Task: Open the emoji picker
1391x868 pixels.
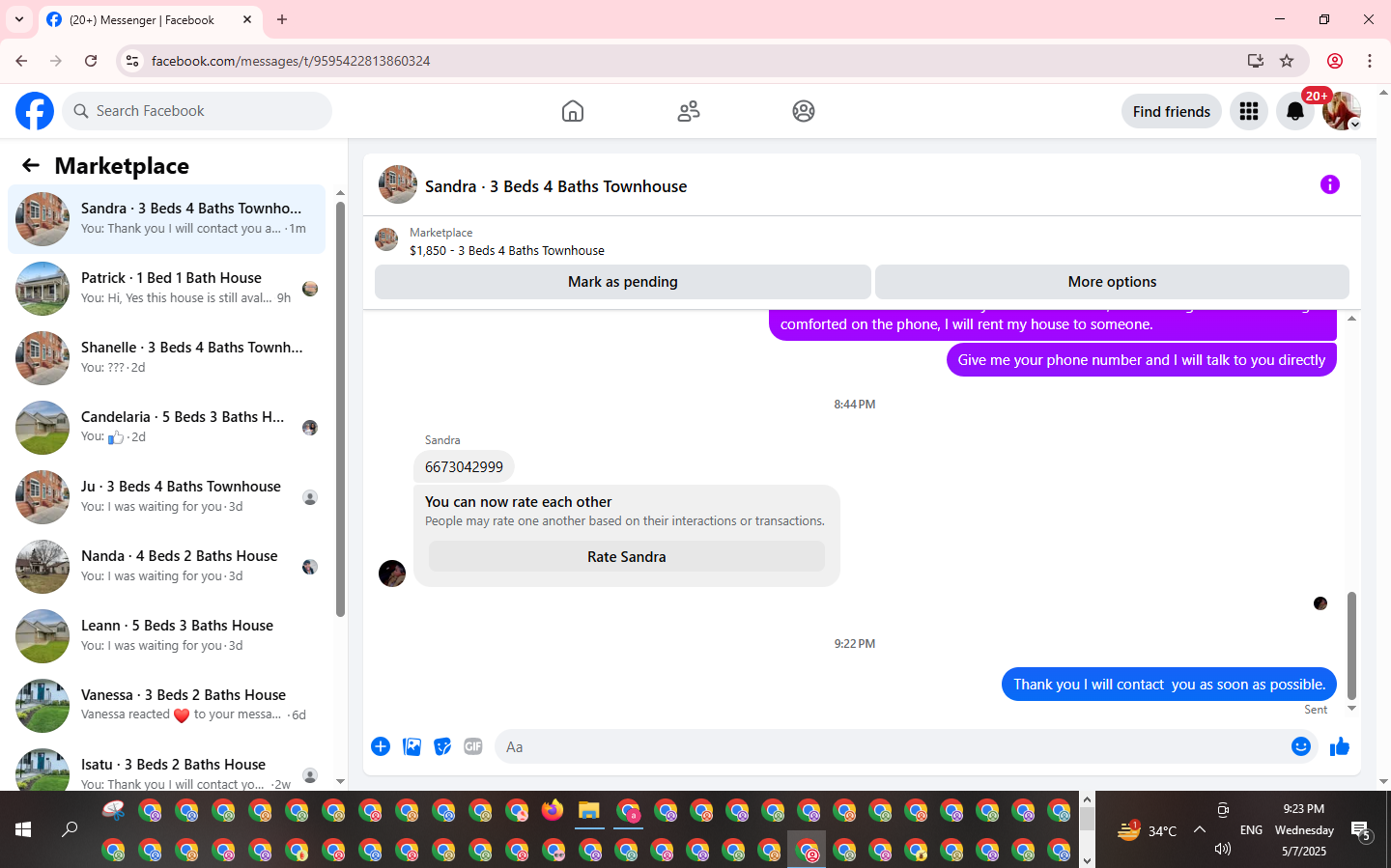Action: coord(1301,746)
